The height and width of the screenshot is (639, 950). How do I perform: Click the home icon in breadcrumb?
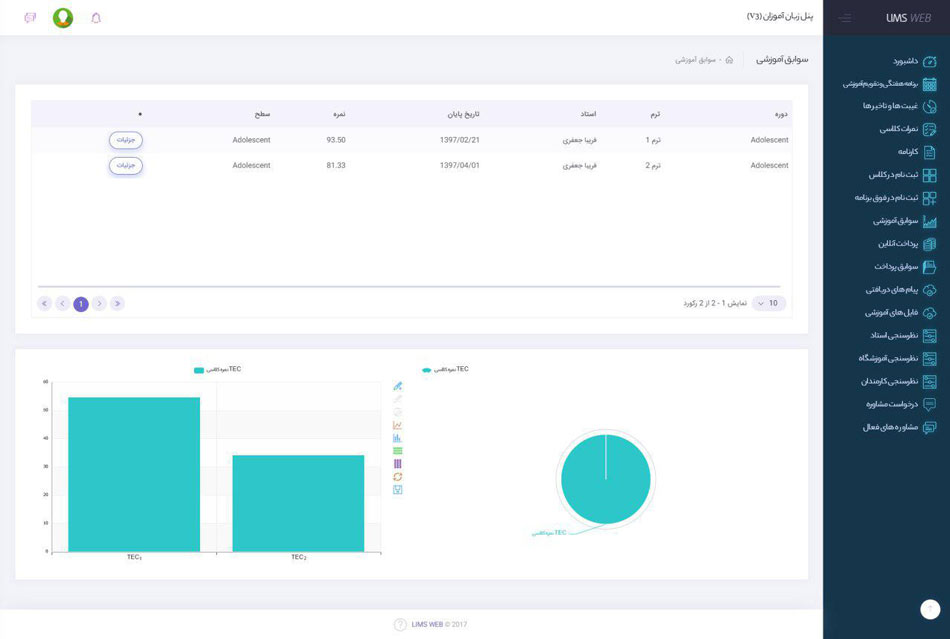tap(729, 60)
